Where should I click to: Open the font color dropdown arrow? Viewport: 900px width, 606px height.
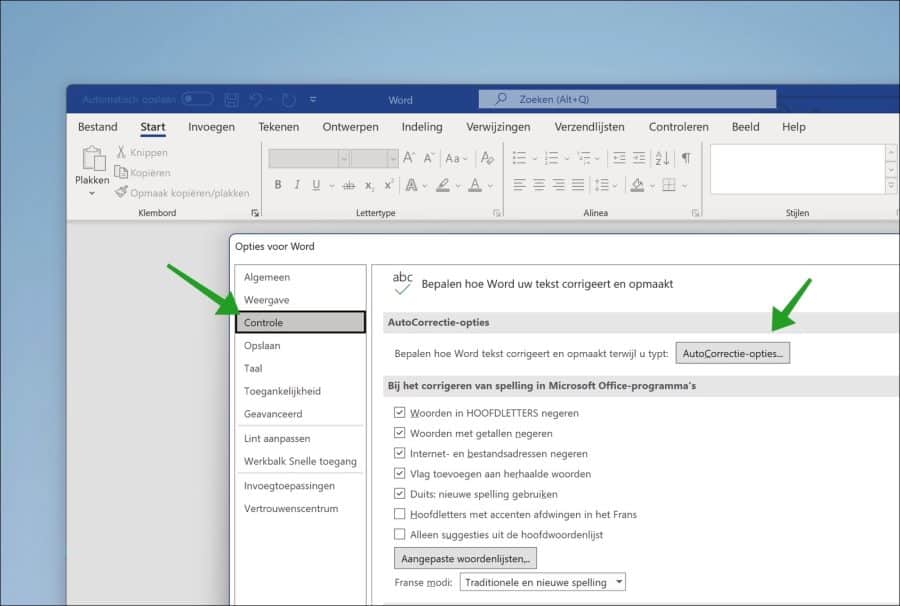490,185
